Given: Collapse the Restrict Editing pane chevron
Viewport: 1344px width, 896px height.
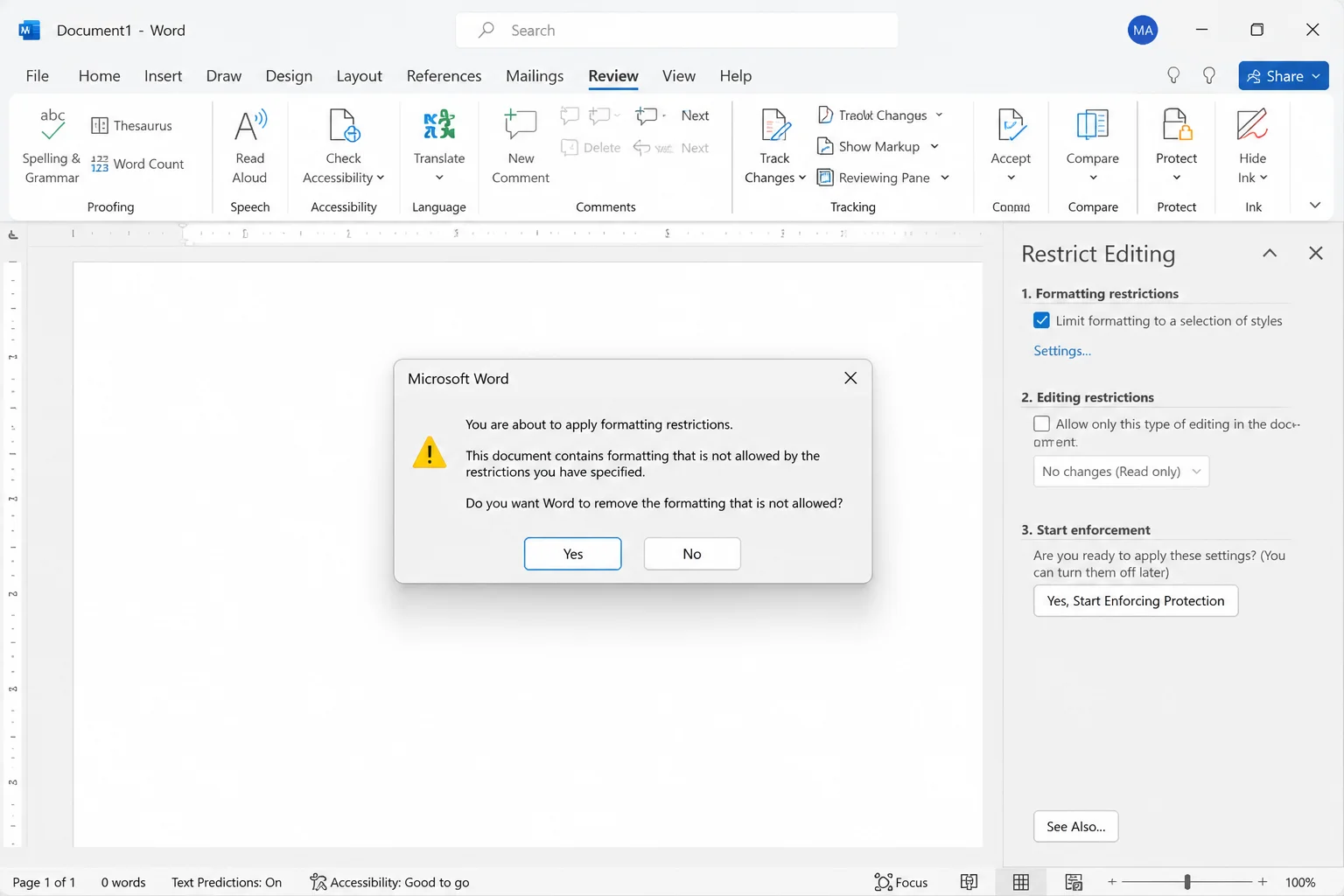Looking at the screenshot, I should coord(1270,253).
